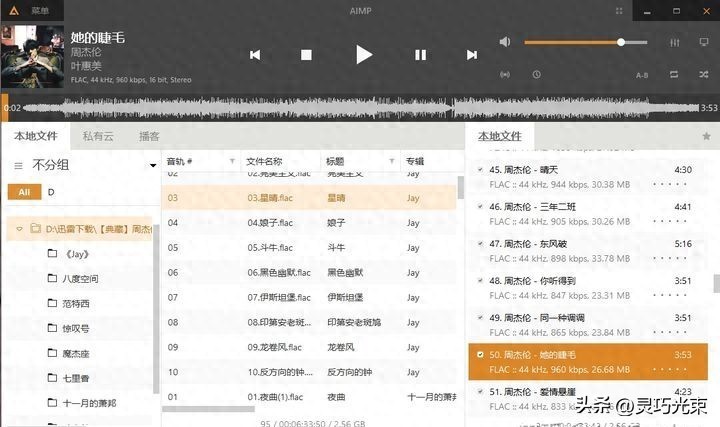Expand the 不分组 grouping dropdown arrow
Screen dimensions: 720x427
[x=153, y=165]
